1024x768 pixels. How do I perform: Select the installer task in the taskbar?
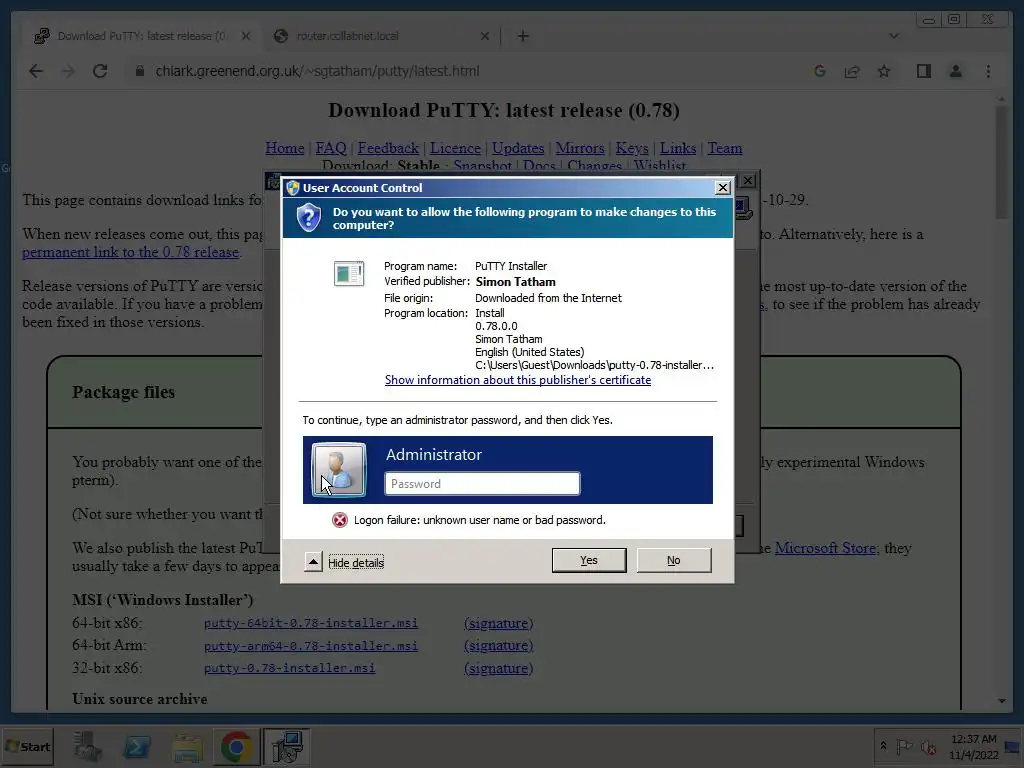287,746
